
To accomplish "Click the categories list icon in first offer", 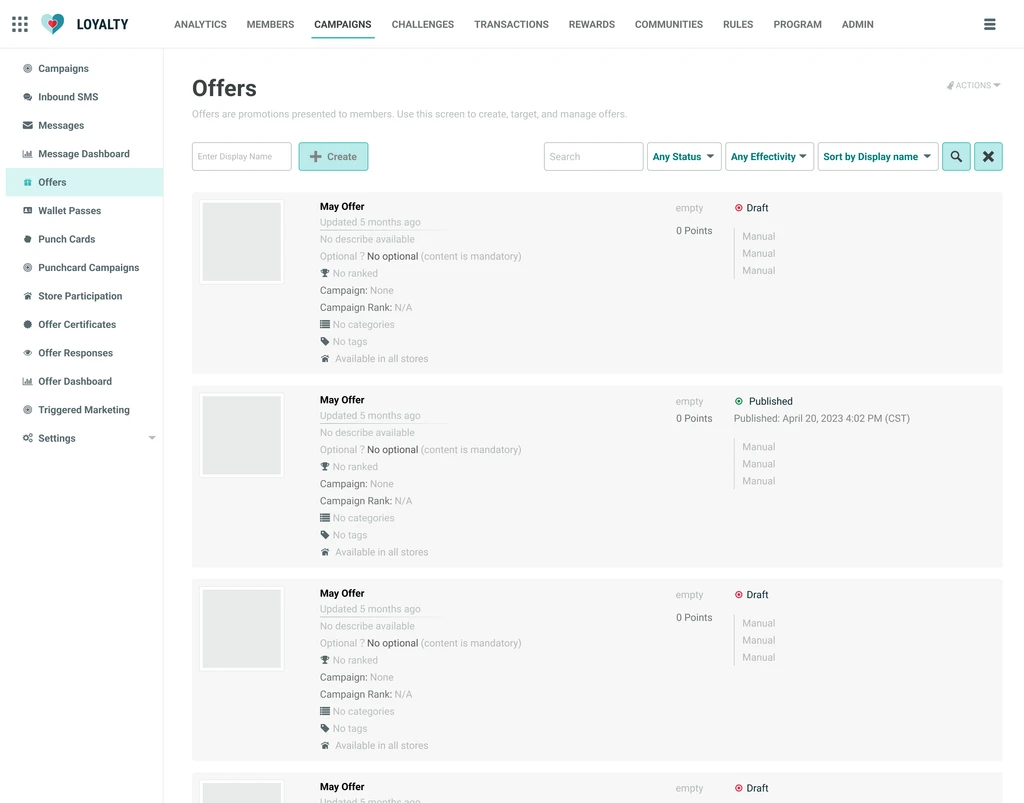I will tap(325, 324).
